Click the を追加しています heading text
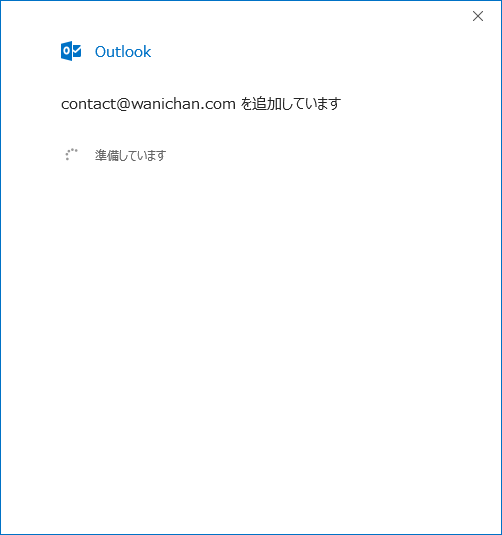The width and height of the screenshot is (502, 535). (290, 104)
